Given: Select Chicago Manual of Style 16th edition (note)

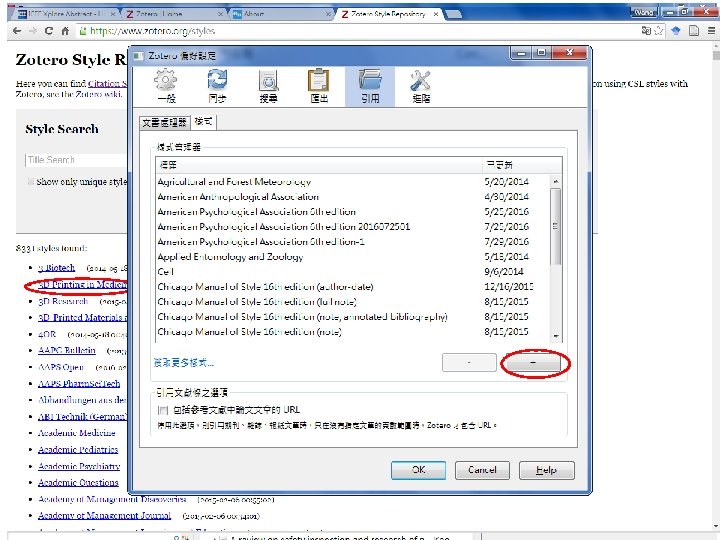Looking at the screenshot, I should point(353,332).
